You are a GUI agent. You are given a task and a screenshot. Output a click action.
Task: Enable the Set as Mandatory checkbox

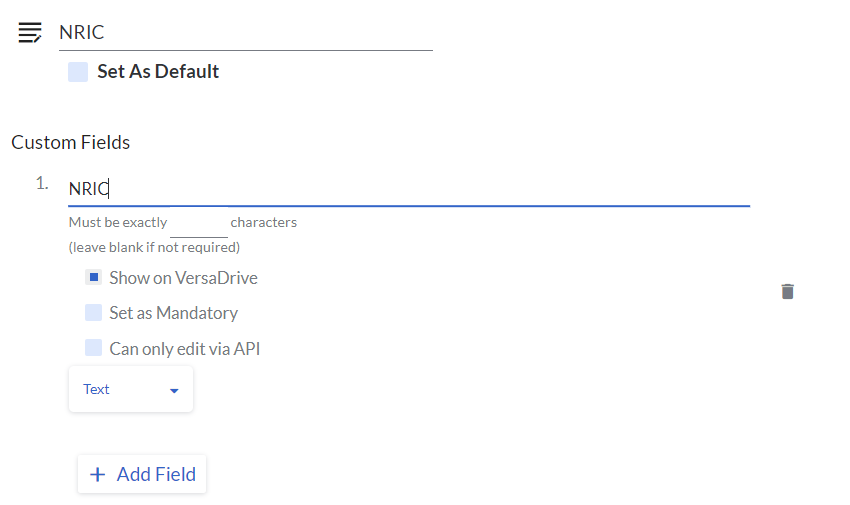94,313
